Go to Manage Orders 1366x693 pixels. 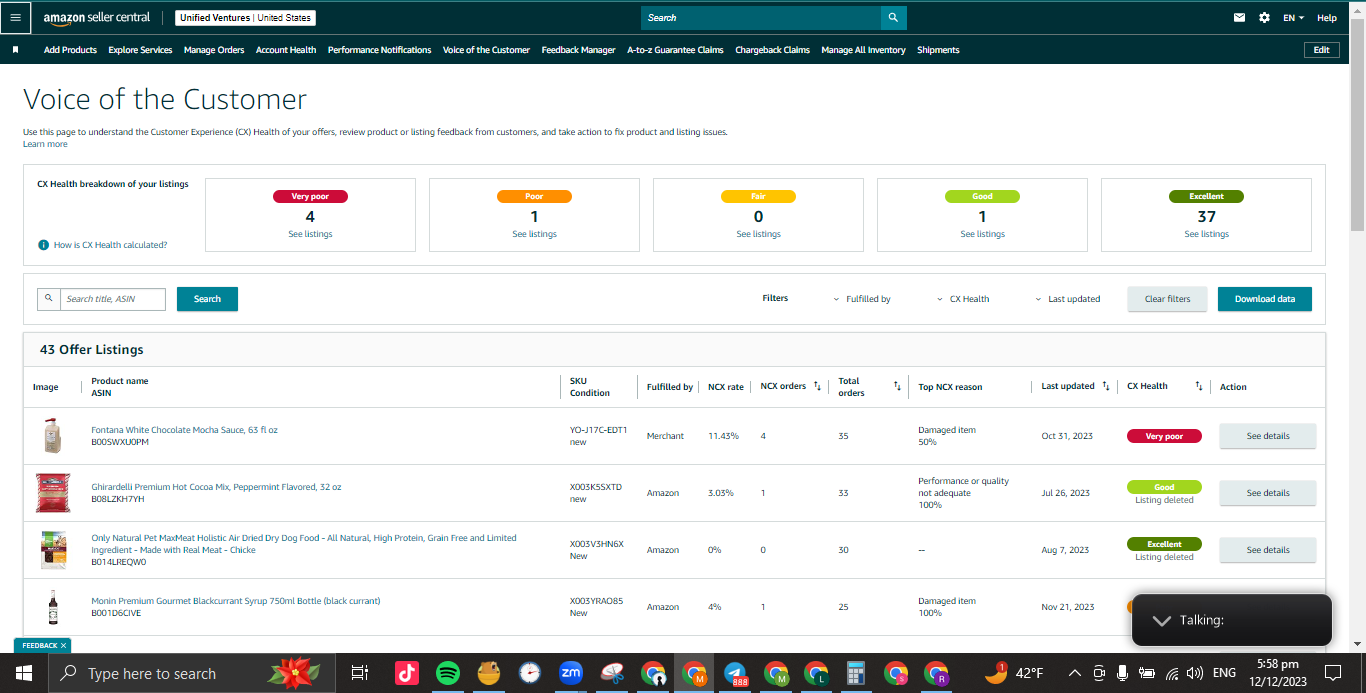[214, 50]
